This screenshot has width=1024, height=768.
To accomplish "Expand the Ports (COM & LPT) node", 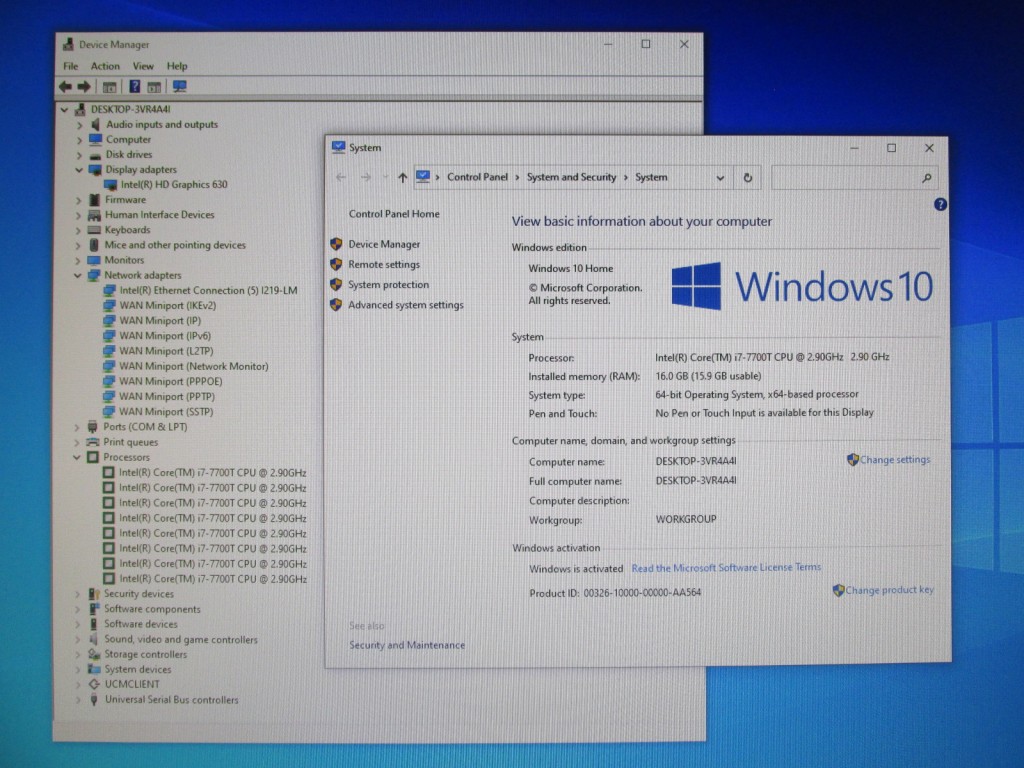I will coord(77,427).
